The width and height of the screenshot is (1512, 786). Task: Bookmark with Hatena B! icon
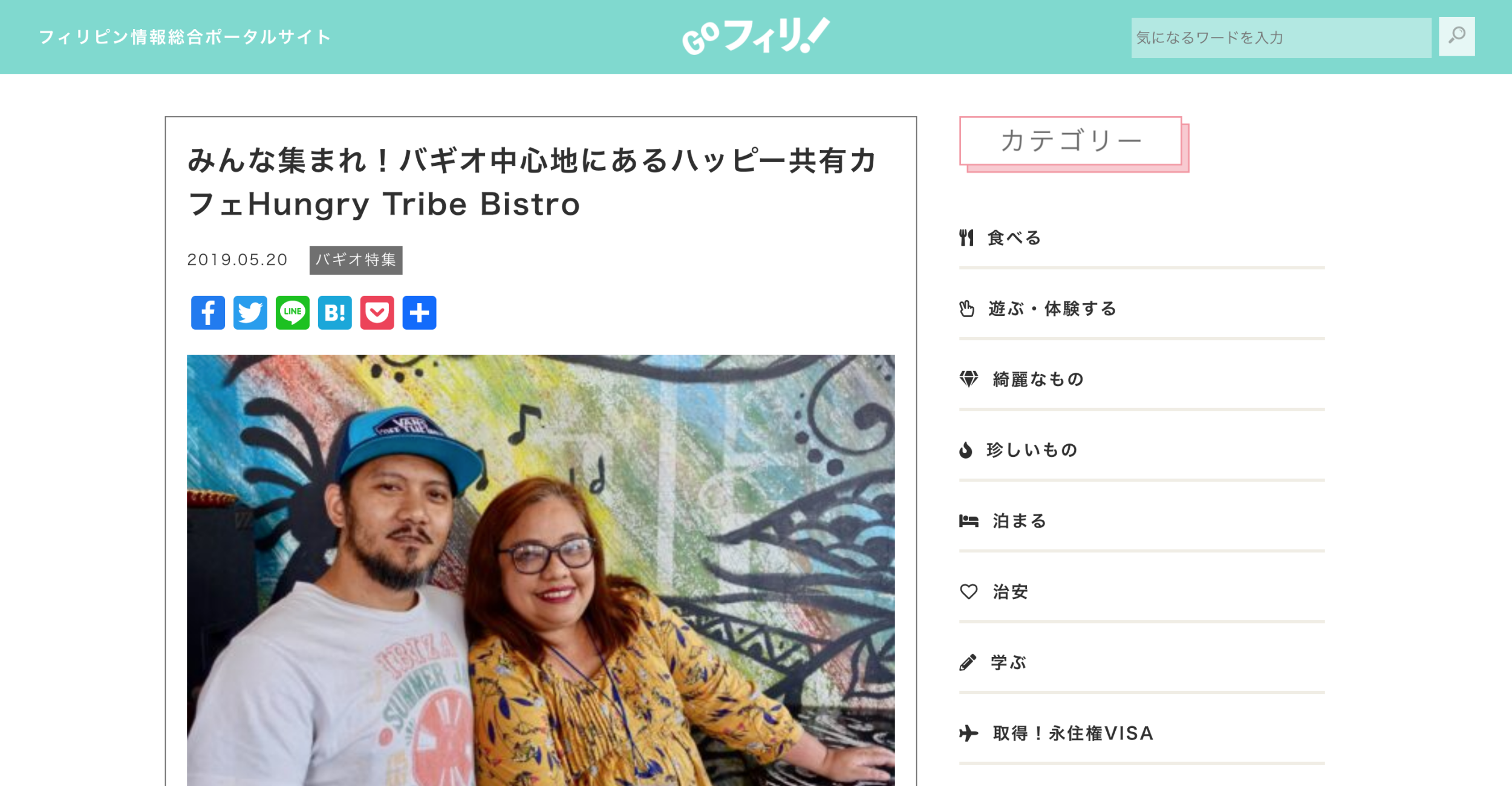(x=334, y=313)
